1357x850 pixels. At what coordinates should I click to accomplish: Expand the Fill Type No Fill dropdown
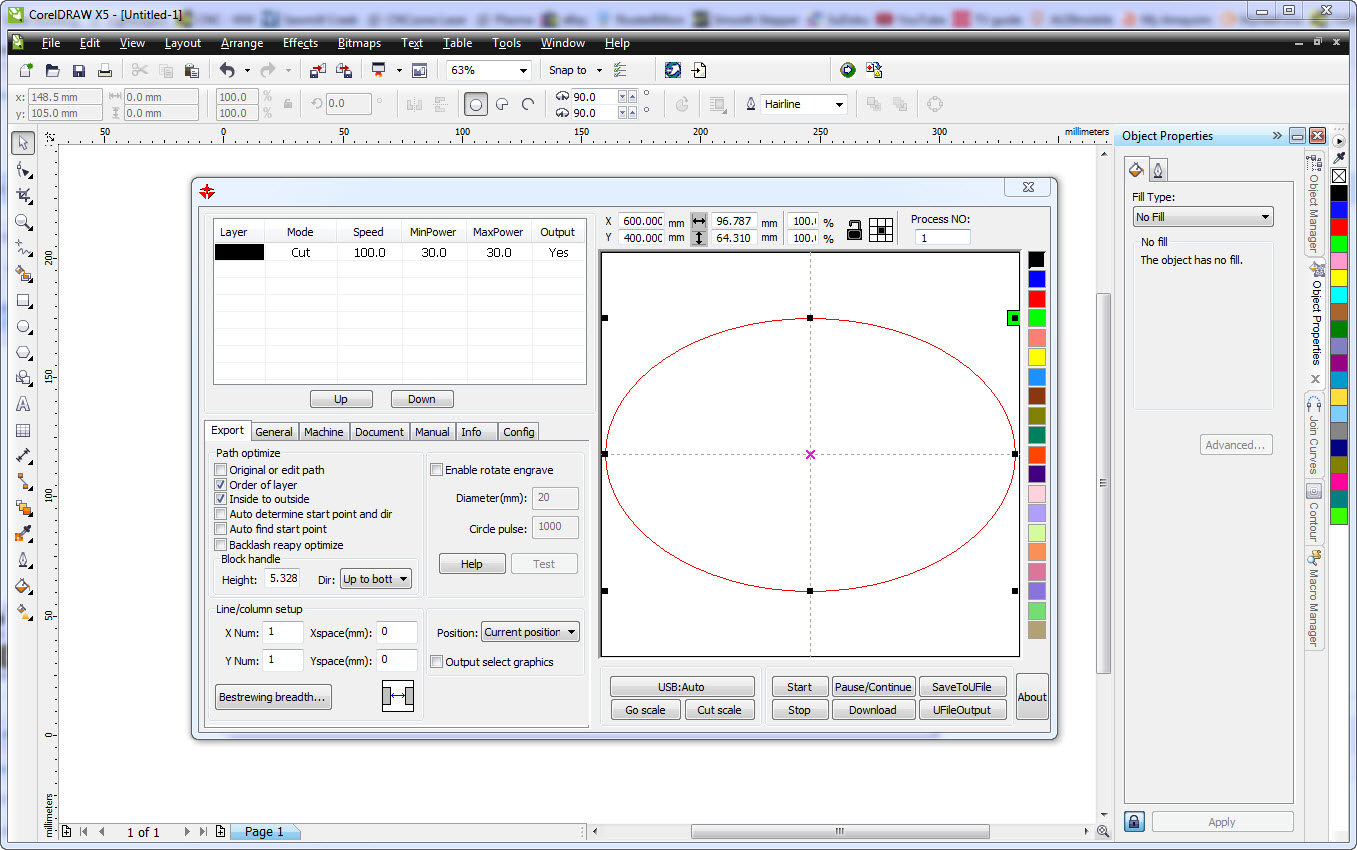pos(1202,217)
